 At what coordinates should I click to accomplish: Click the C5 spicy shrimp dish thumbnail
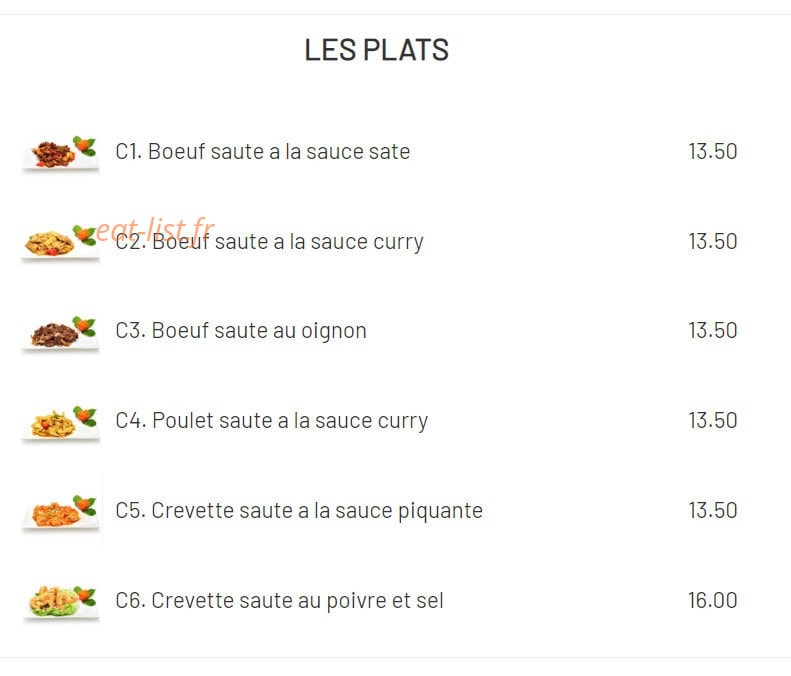(x=60, y=512)
